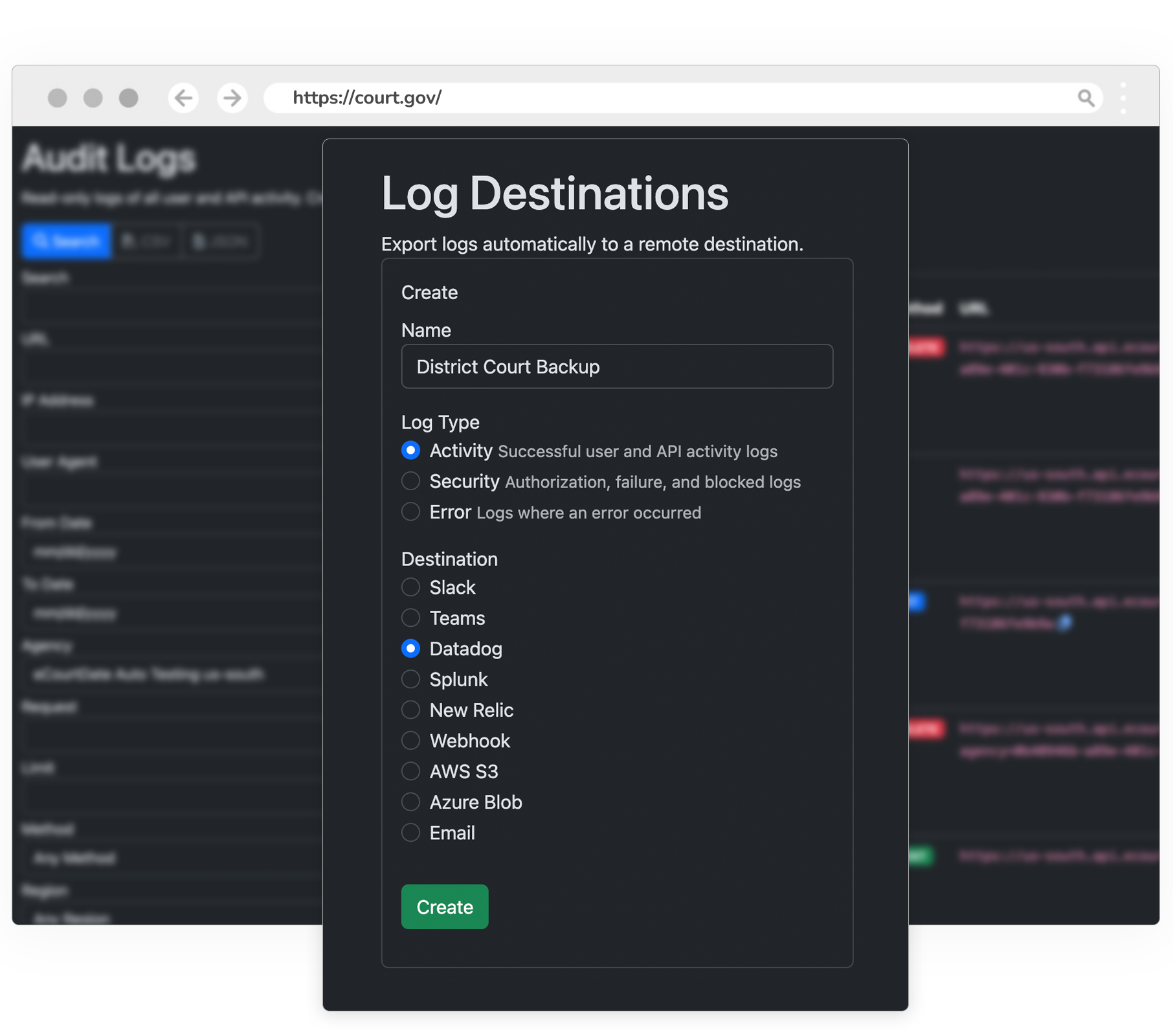This screenshot has height=1036, width=1173.
Task: Click the blurred Audit Logs page title
Action: click(x=109, y=159)
